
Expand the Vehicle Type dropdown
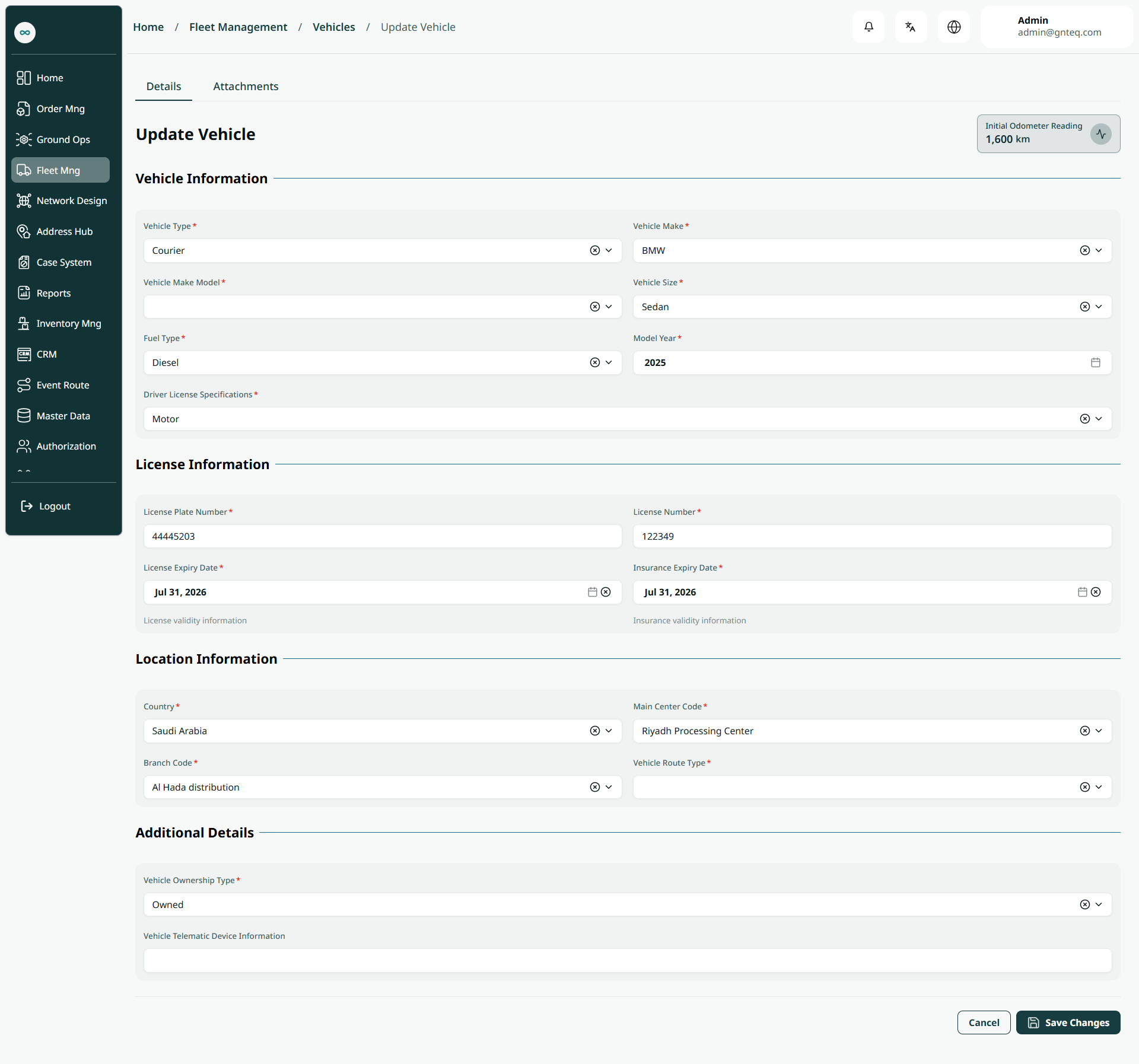click(x=609, y=250)
